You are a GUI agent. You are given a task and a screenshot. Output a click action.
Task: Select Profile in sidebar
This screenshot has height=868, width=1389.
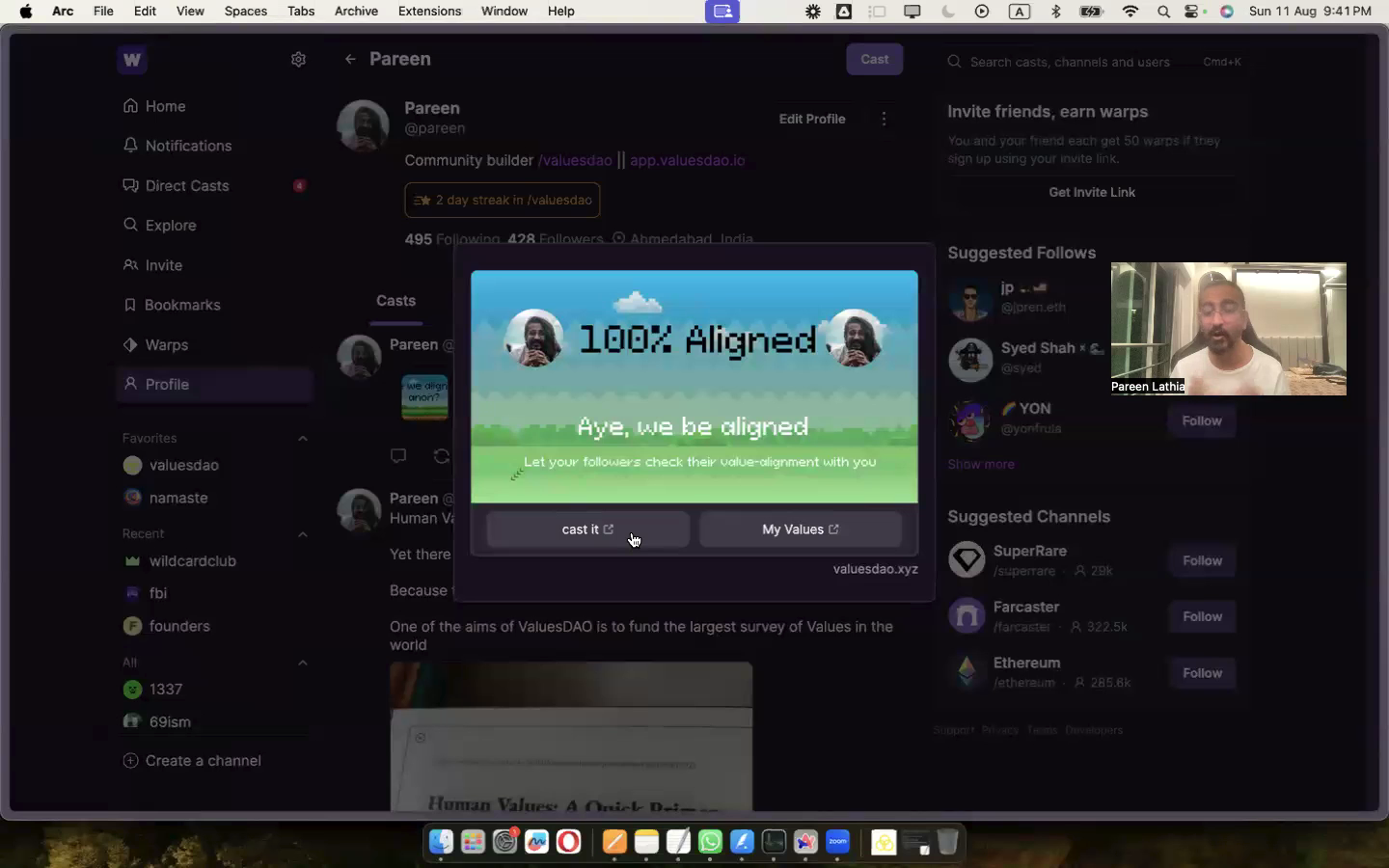coord(214,384)
